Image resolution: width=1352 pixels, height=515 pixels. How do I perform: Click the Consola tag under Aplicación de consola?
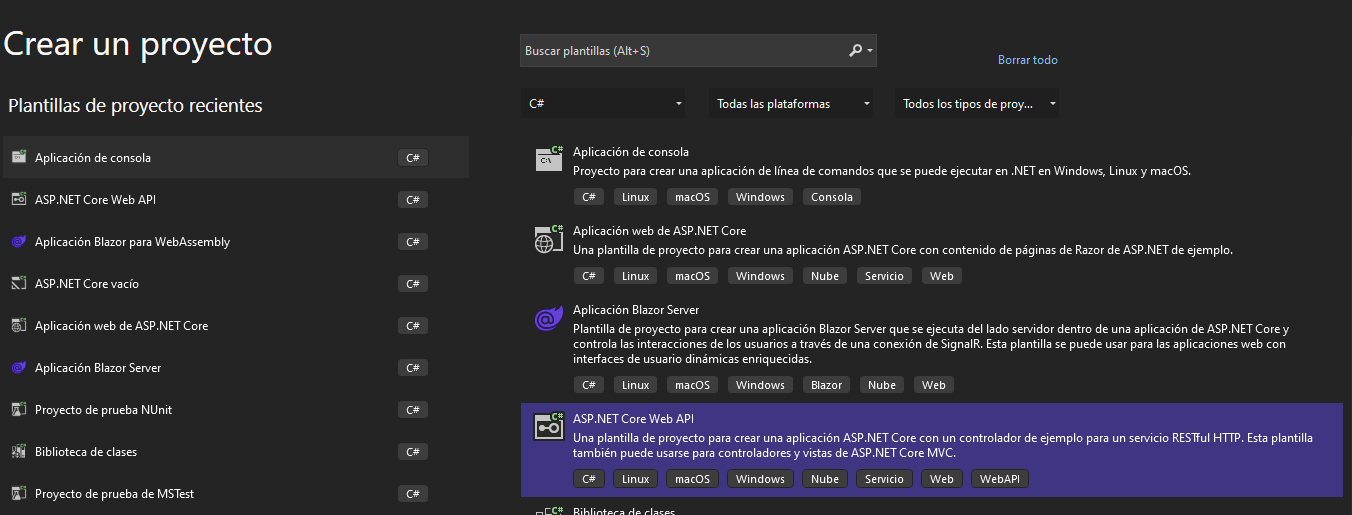832,197
